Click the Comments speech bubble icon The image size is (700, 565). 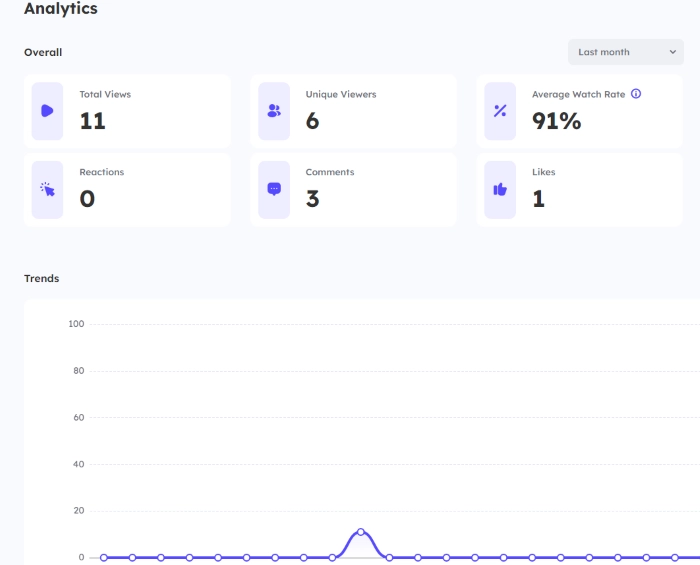(274, 189)
